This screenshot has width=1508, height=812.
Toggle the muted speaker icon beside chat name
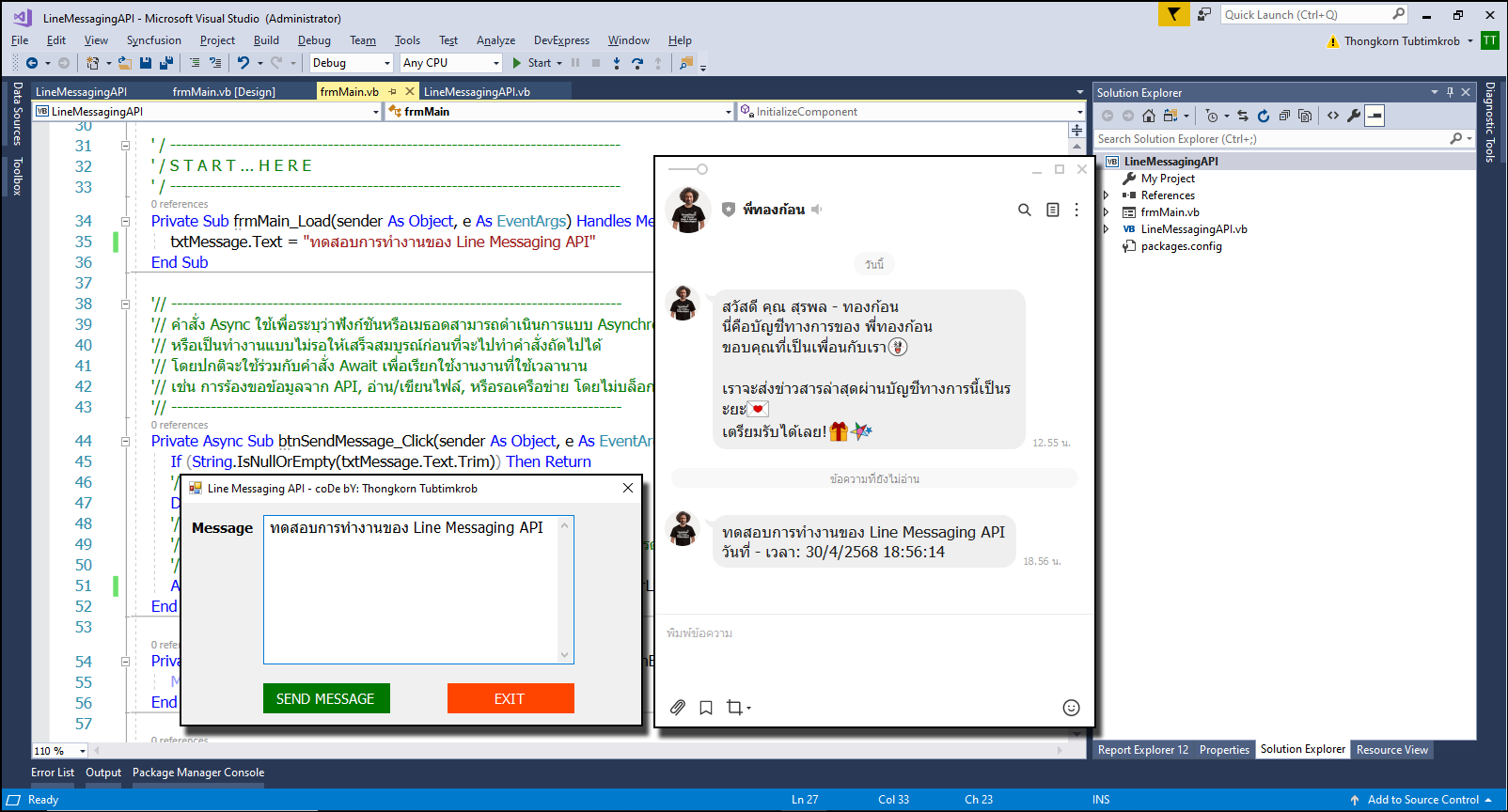click(x=817, y=210)
